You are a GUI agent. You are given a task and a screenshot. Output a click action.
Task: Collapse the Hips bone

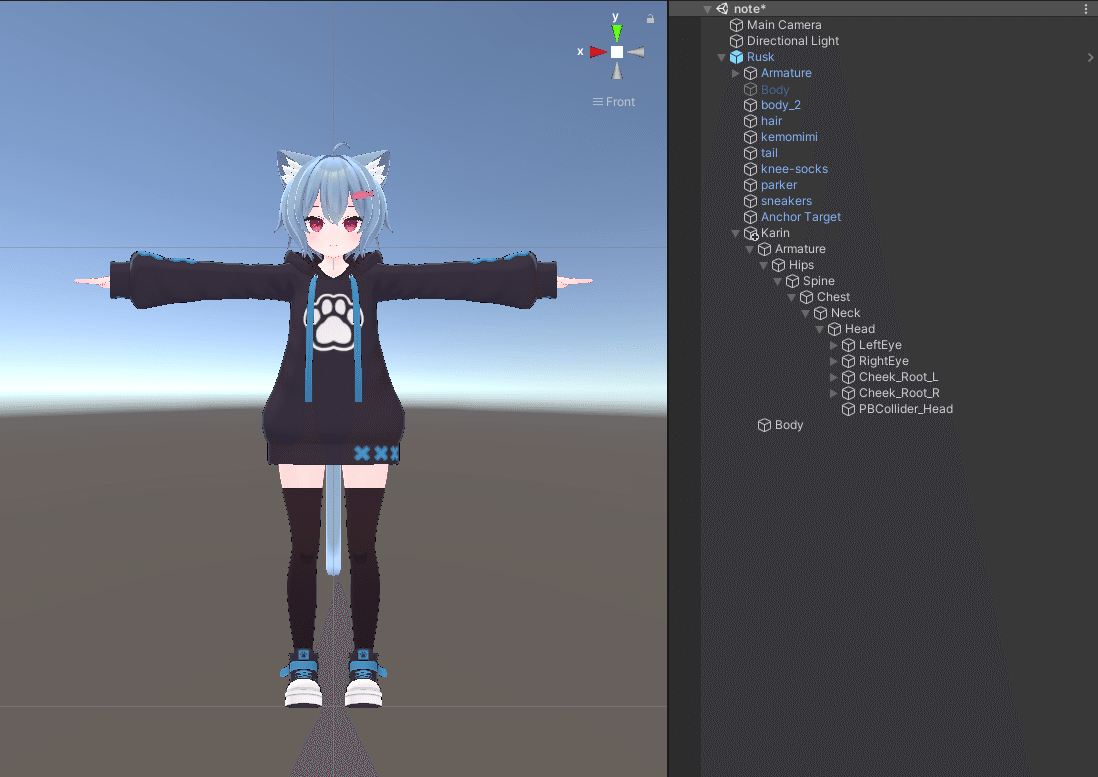[x=763, y=265]
